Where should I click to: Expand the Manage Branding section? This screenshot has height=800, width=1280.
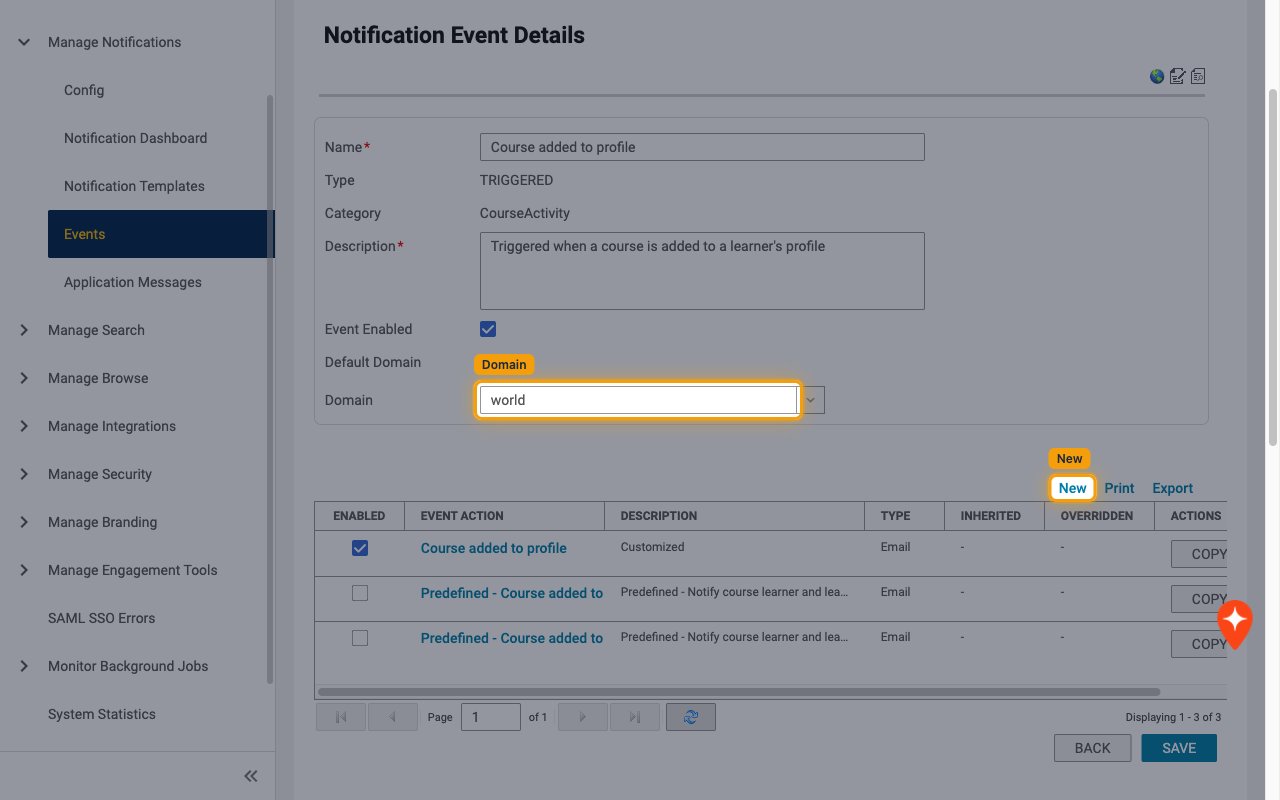pyautogui.click(x=24, y=522)
